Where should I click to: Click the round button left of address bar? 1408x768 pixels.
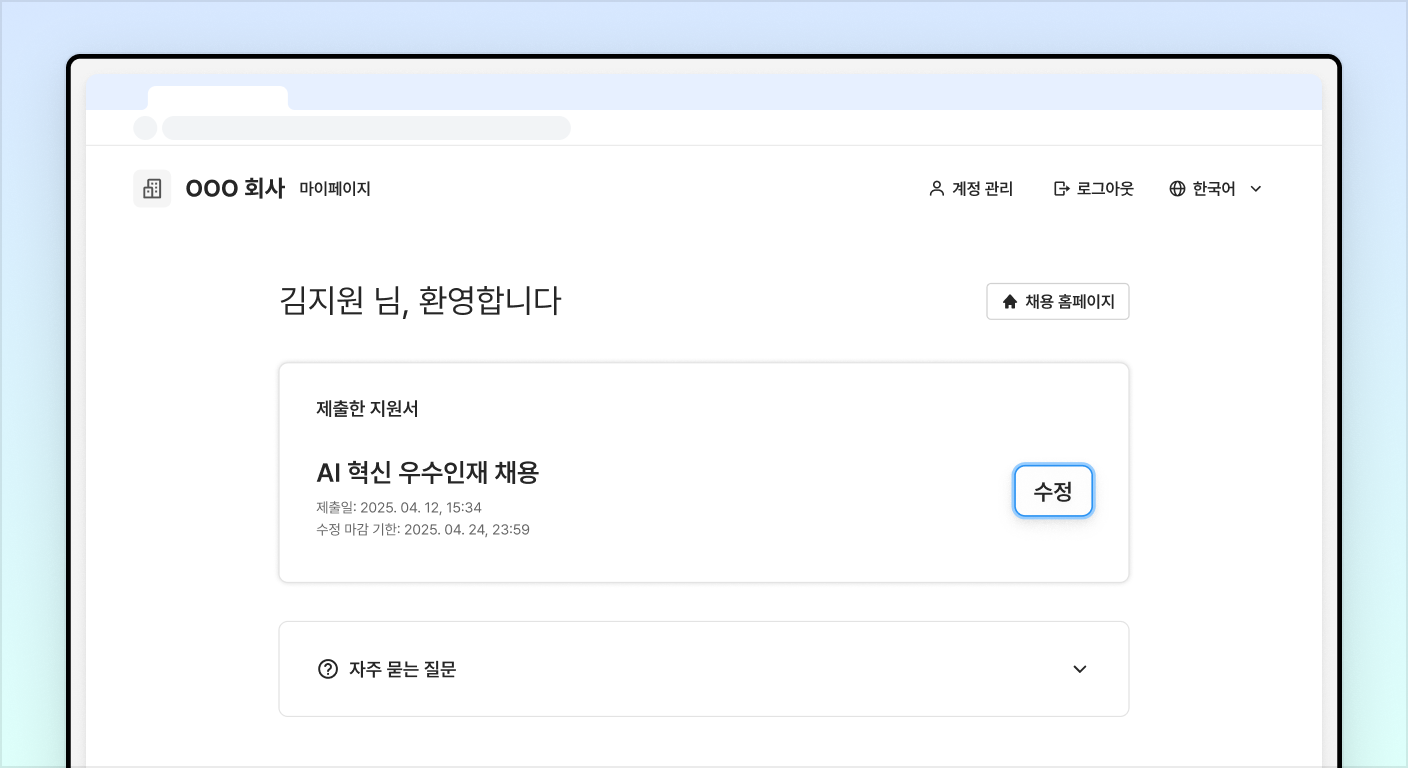(145, 128)
